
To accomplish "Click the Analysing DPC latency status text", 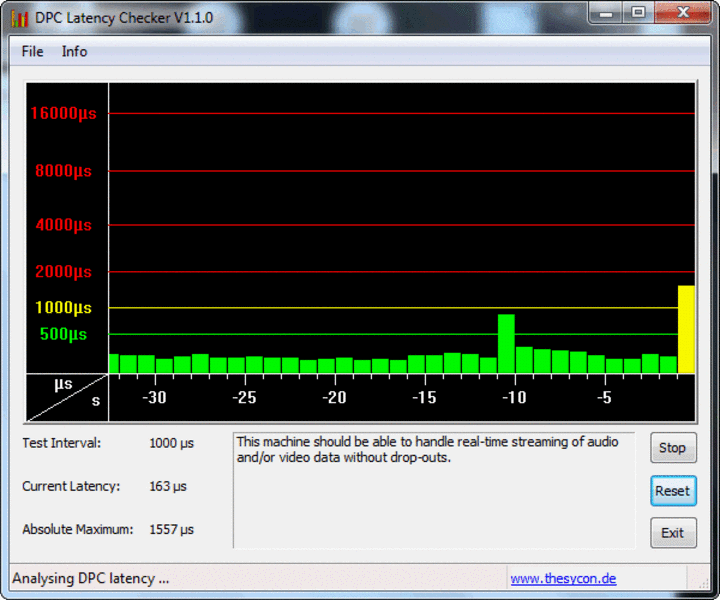I will click(91, 578).
